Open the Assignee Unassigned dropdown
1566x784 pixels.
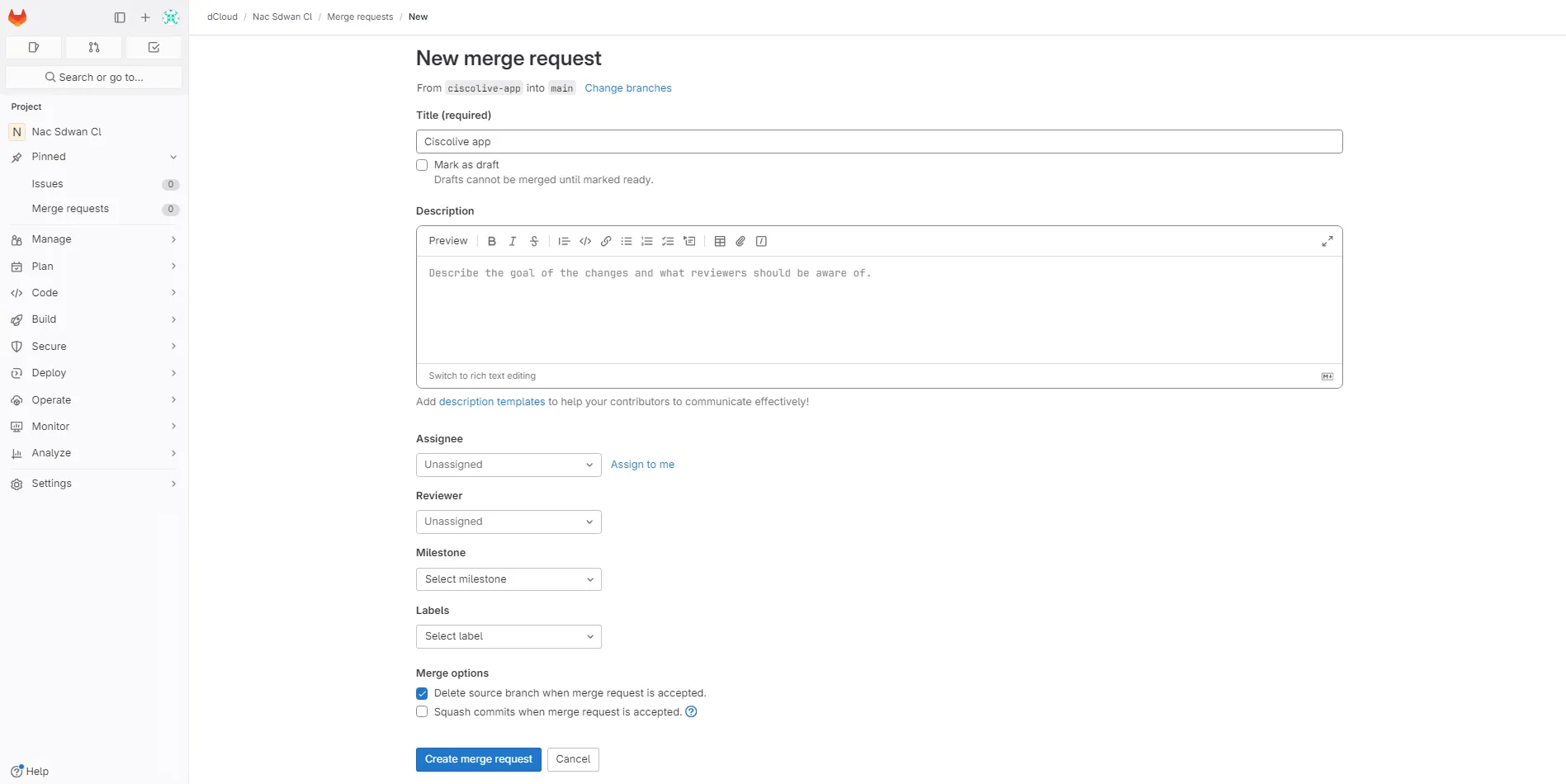(508, 465)
